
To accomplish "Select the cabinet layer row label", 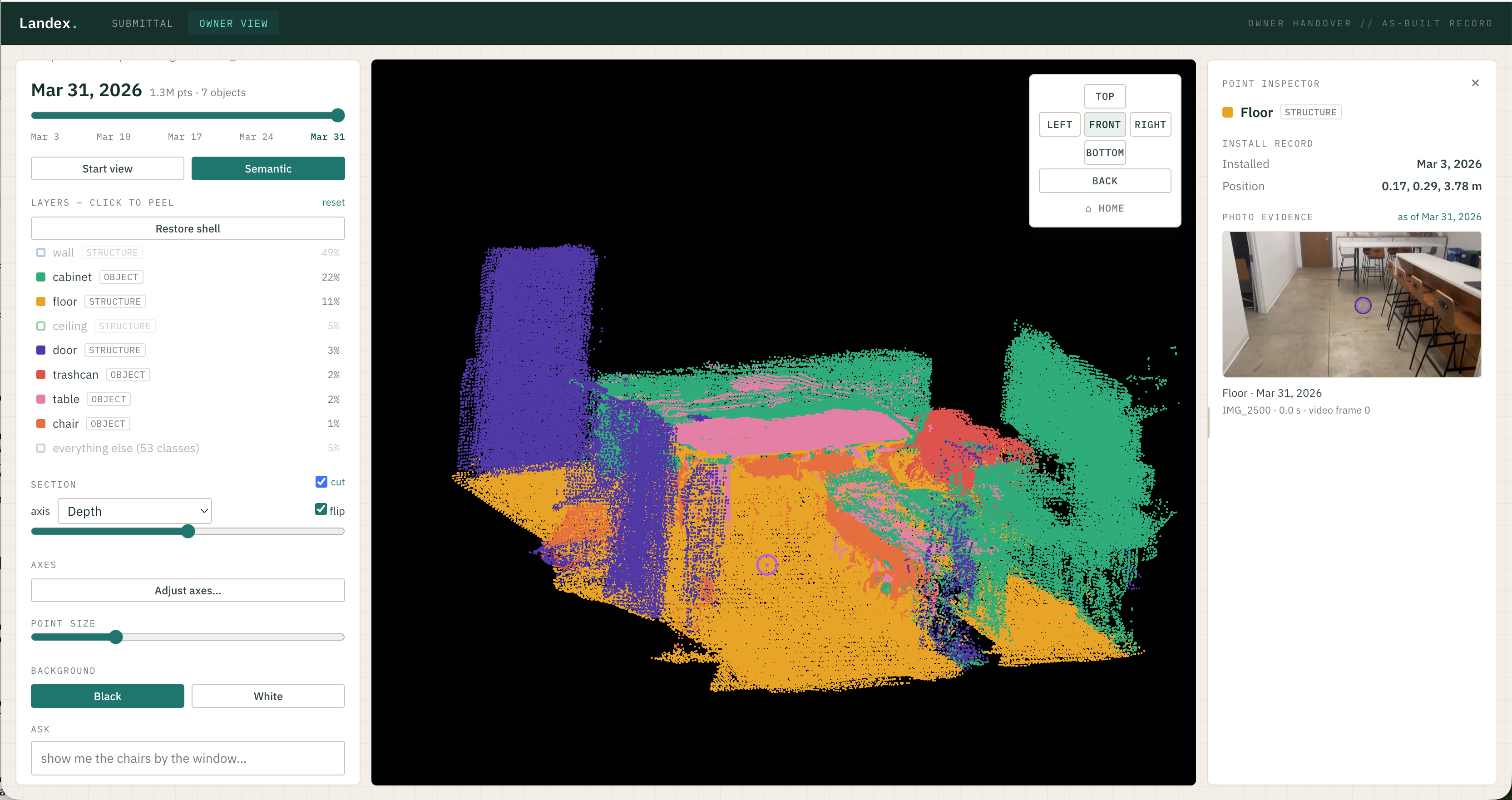I will click(72, 277).
